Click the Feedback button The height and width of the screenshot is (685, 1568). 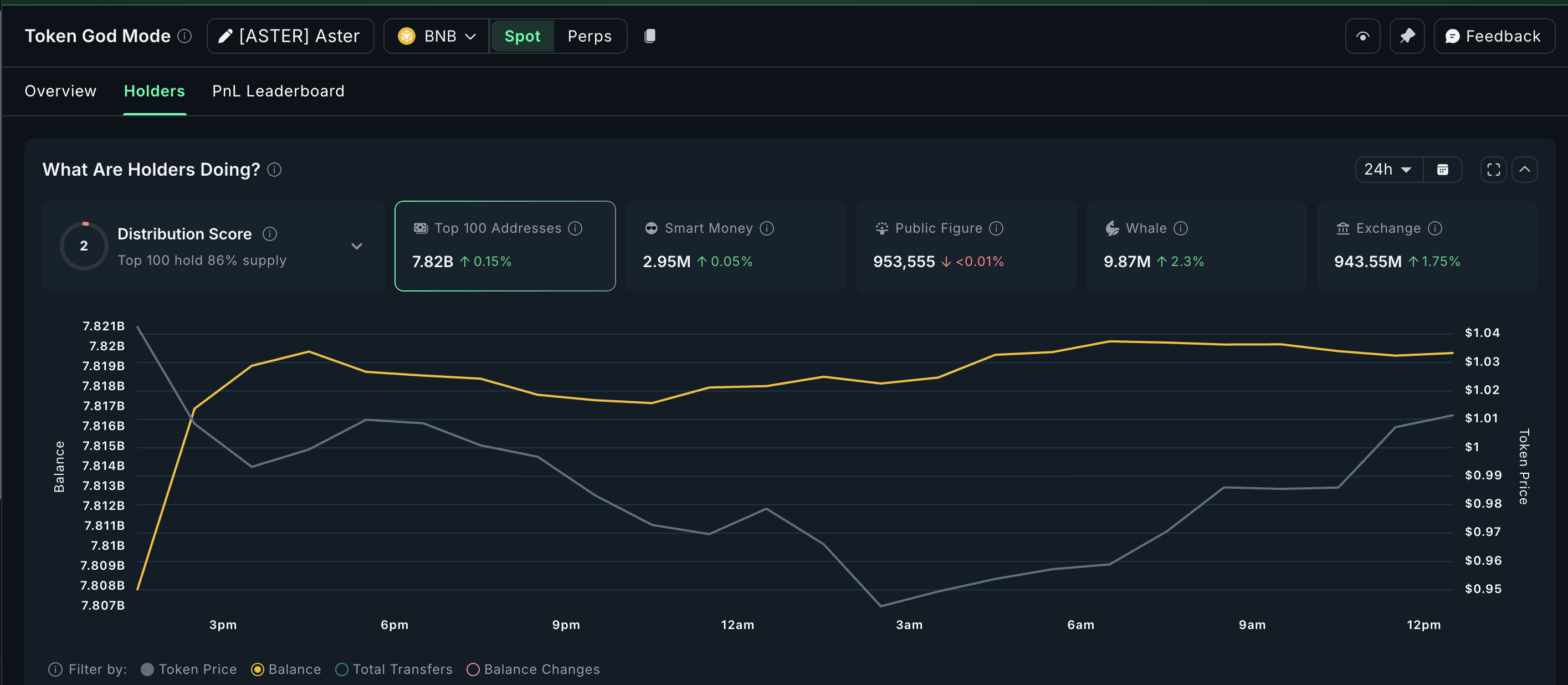coord(1493,37)
